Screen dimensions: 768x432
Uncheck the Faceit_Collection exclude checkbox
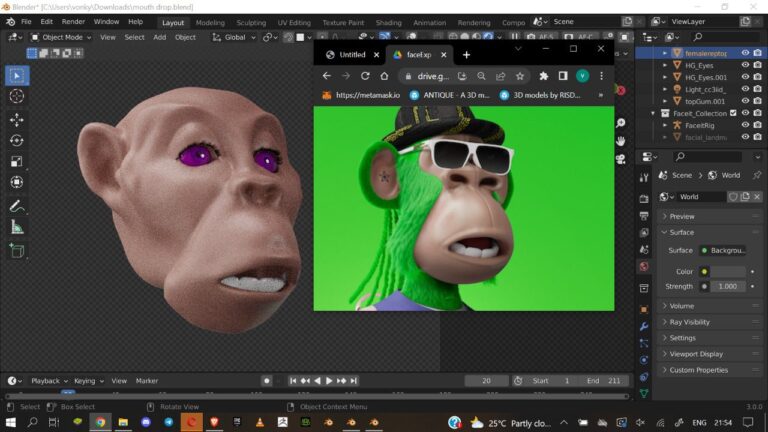point(733,113)
